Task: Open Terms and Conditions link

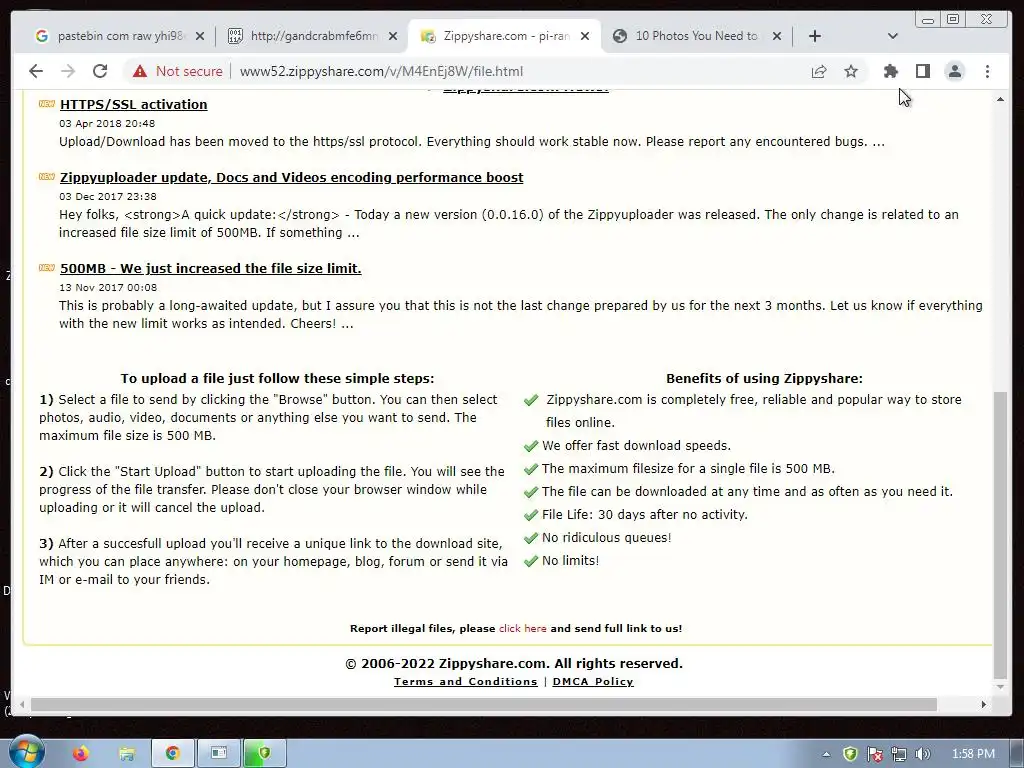Action: 466,681
